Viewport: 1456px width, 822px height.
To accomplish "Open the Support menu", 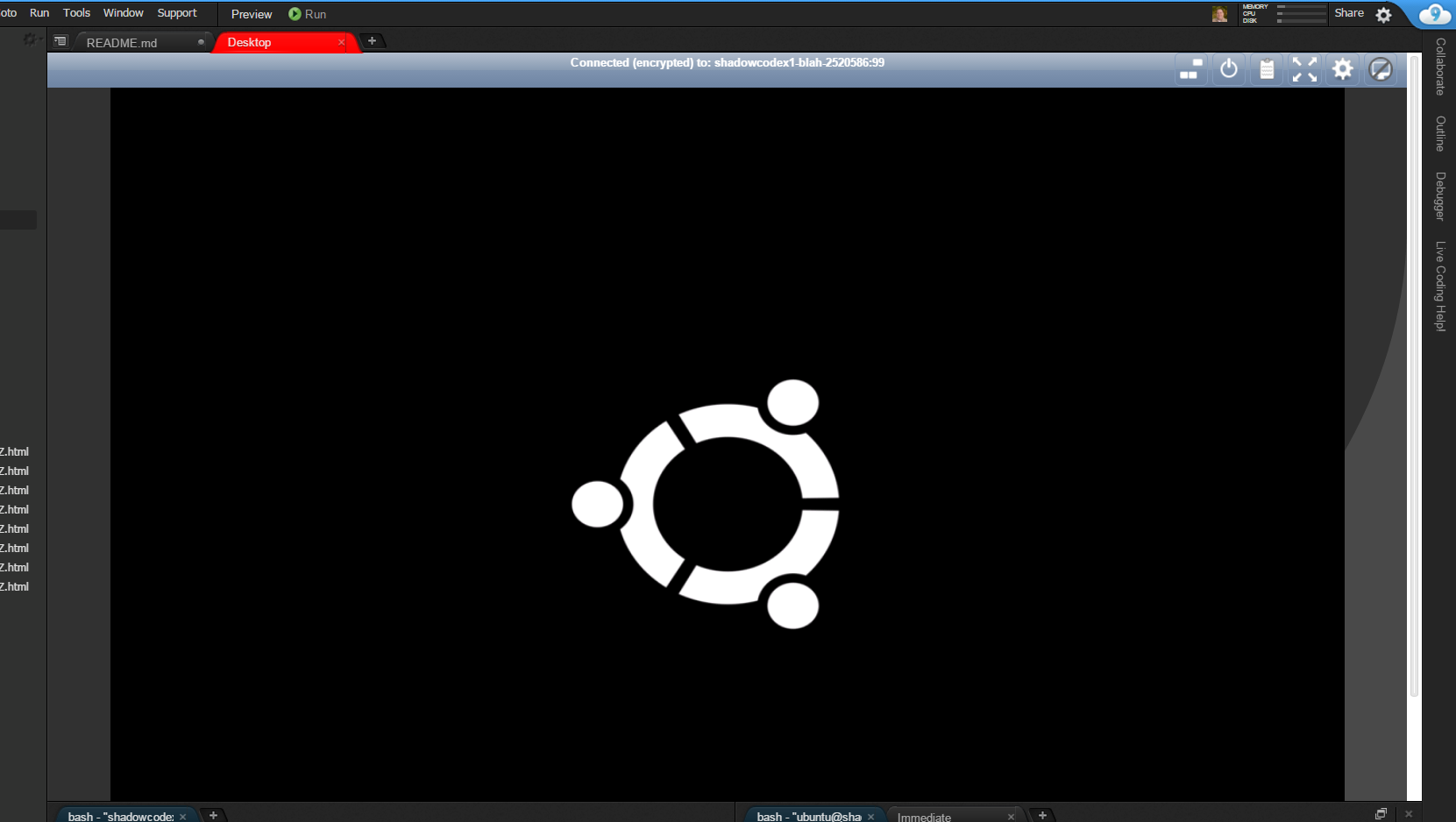I will click(177, 13).
